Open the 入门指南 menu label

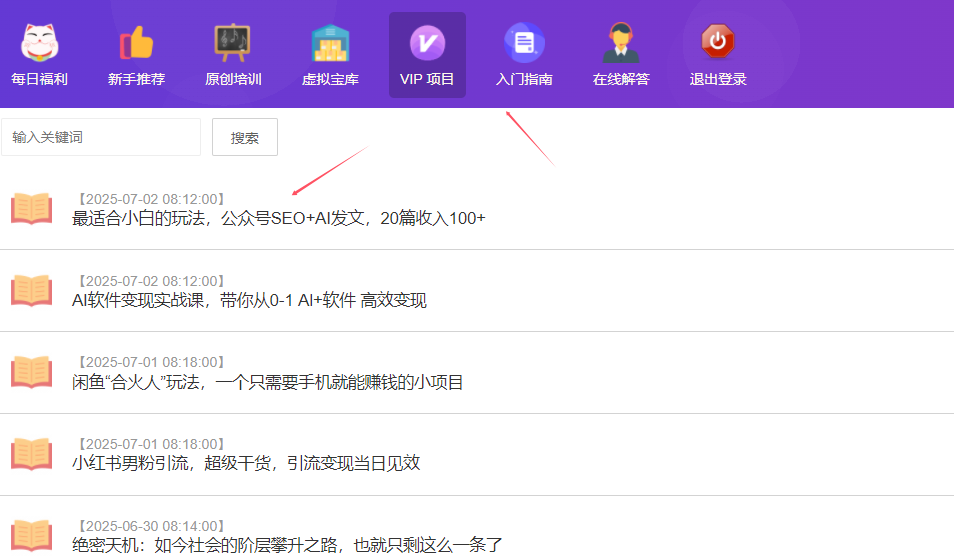pos(524,79)
